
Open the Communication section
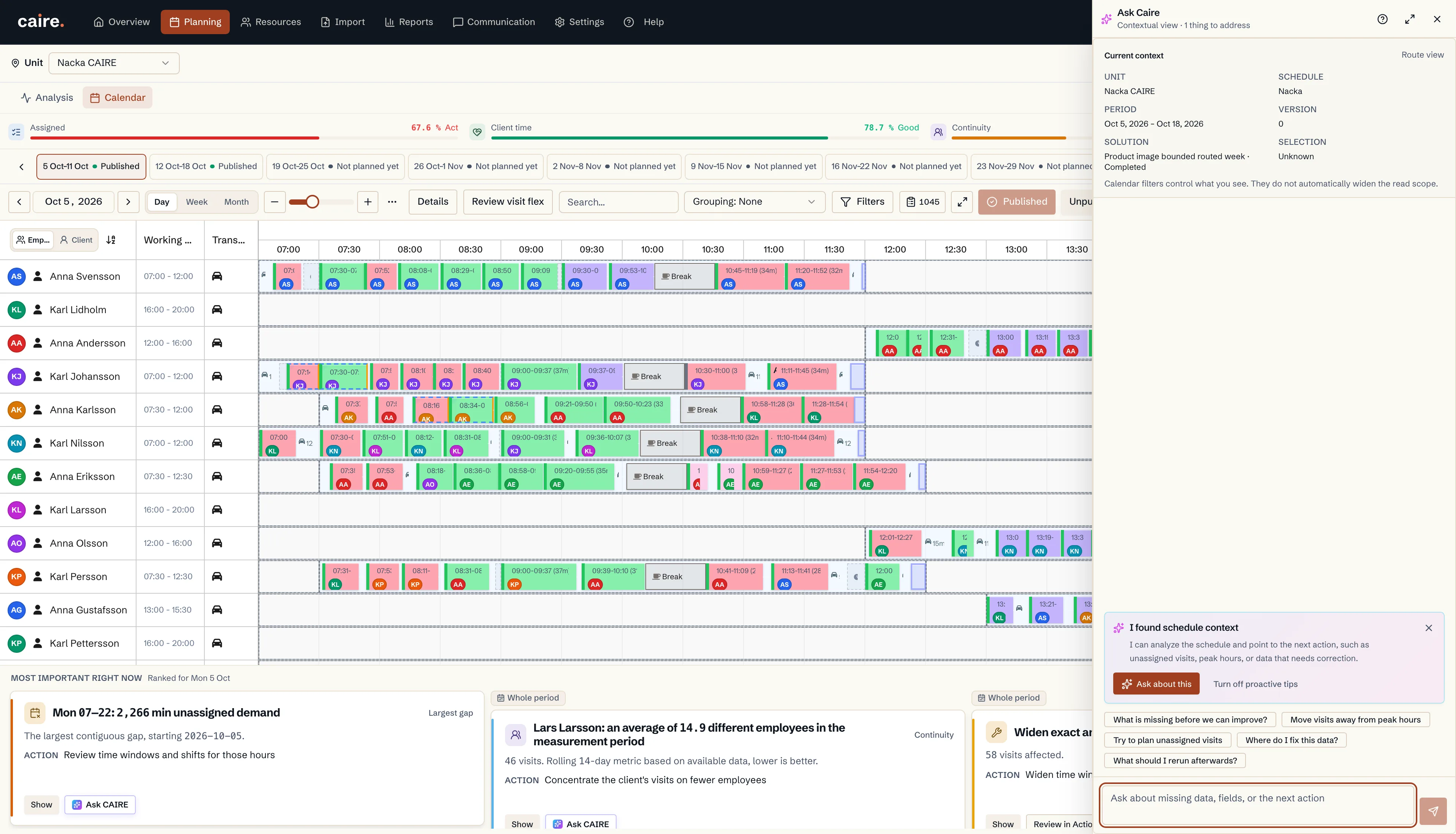[494, 22]
